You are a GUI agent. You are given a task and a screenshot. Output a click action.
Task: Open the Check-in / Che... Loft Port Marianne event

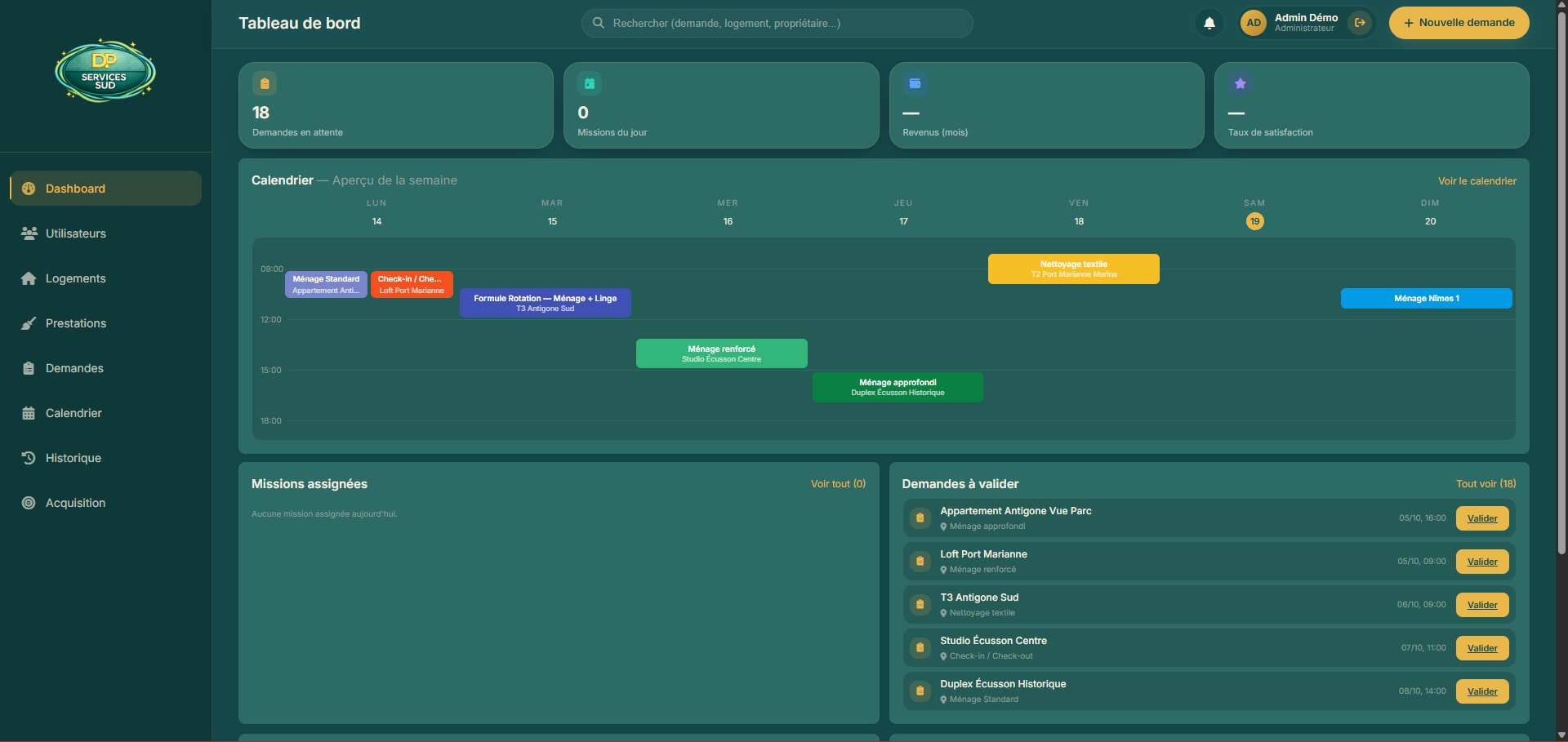pos(412,284)
